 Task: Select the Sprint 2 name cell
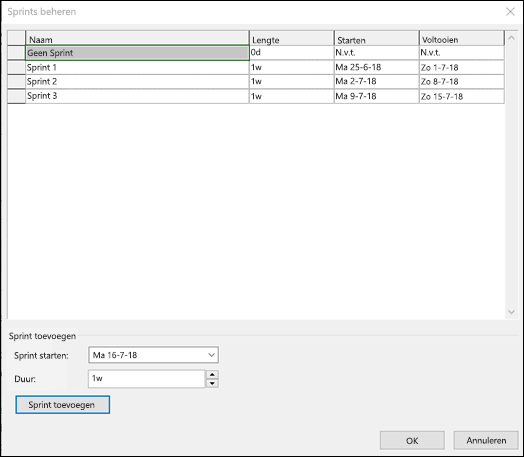(x=137, y=82)
